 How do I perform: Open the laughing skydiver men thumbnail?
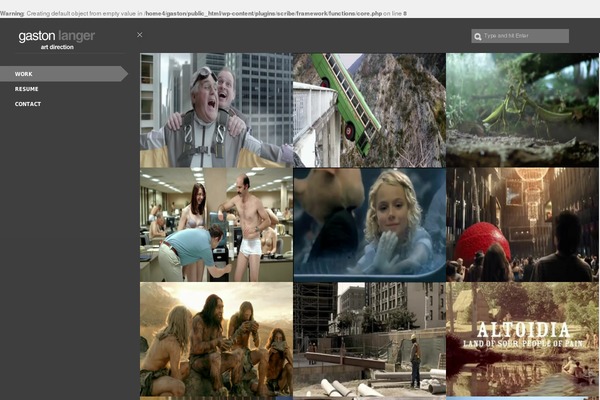[x=216, y=110]
